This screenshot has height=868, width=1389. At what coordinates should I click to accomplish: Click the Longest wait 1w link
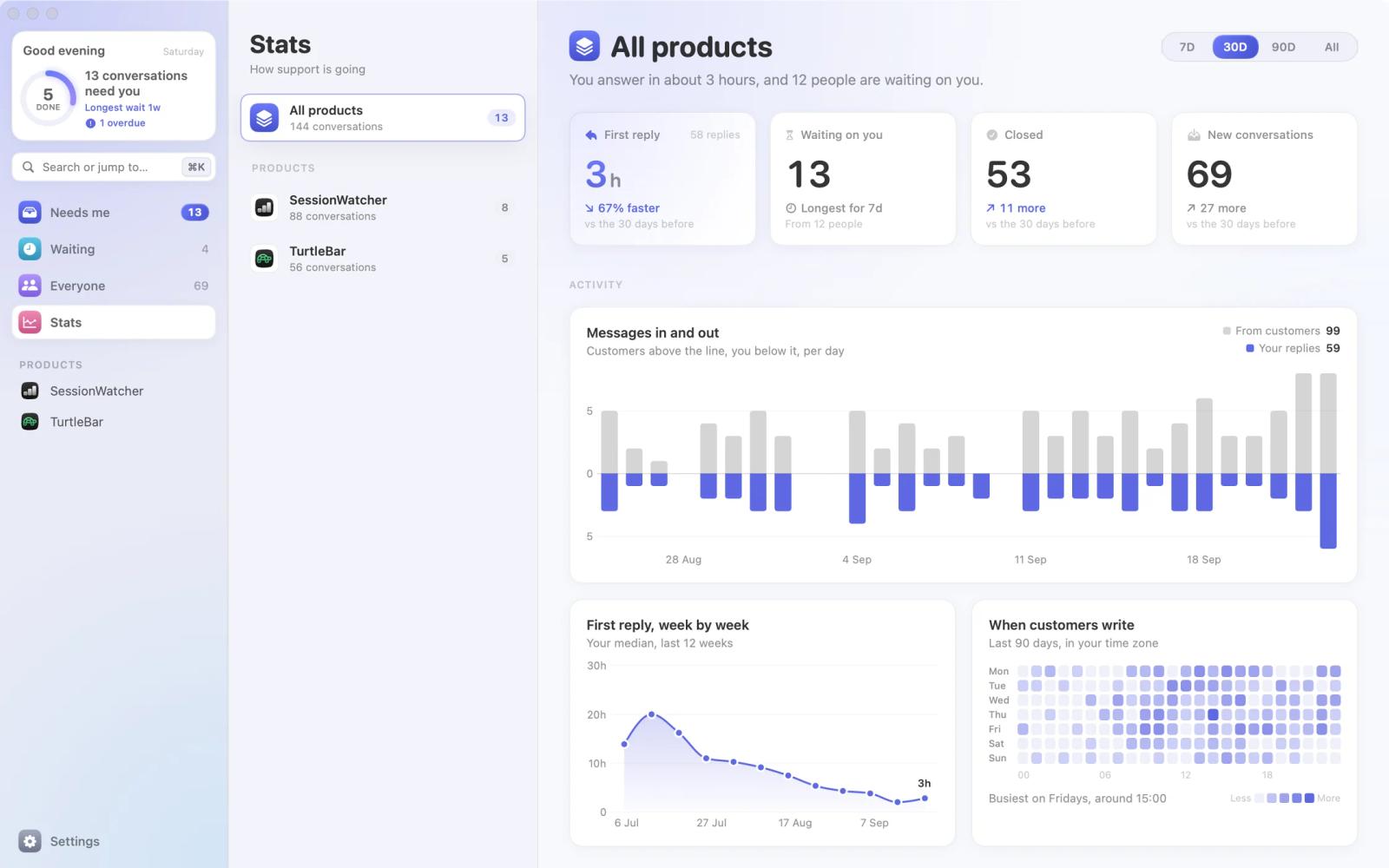(x=122, y=108)
